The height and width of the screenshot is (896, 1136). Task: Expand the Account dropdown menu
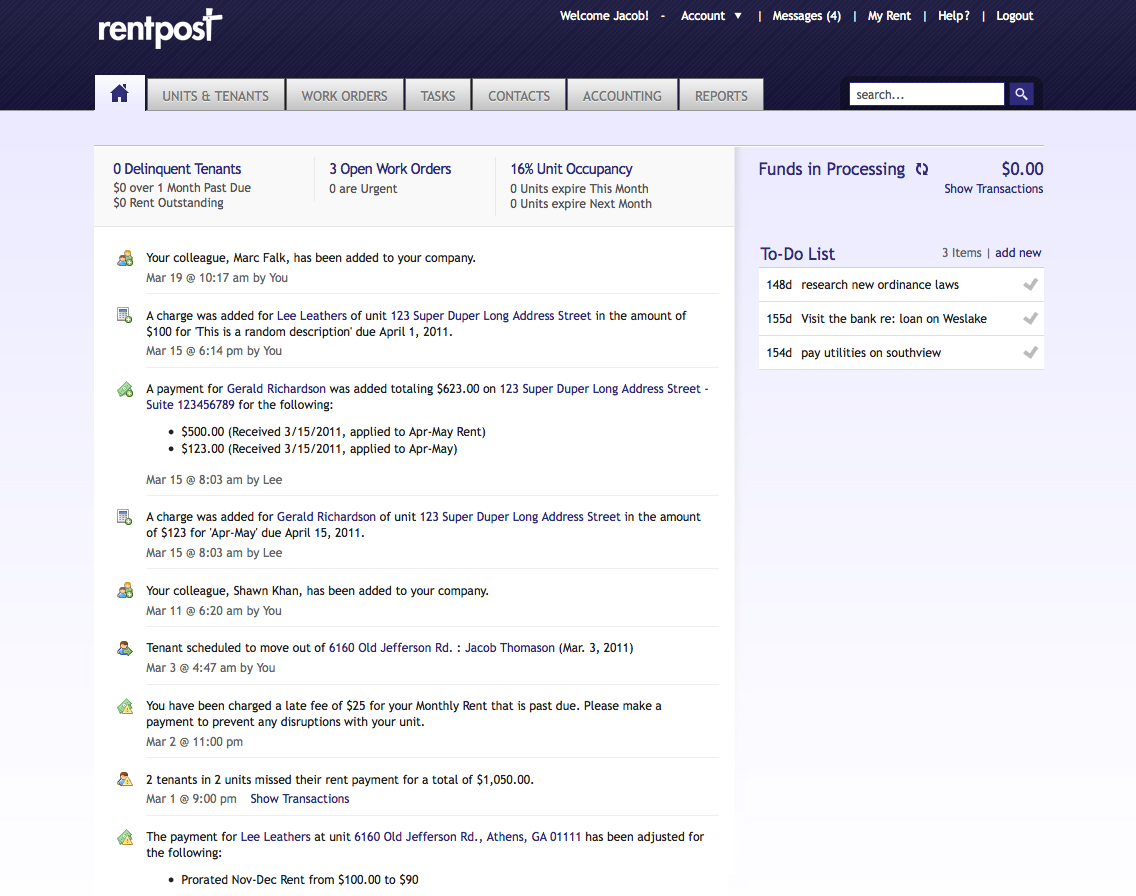(x=711, y=16)
